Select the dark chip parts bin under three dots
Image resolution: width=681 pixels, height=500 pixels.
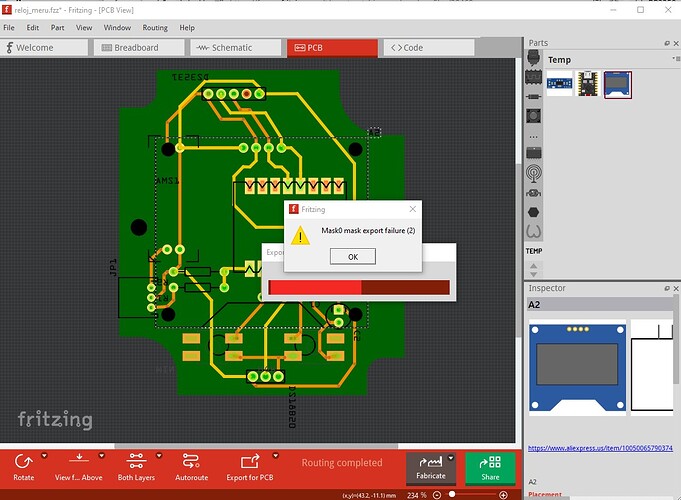(533, 152)
